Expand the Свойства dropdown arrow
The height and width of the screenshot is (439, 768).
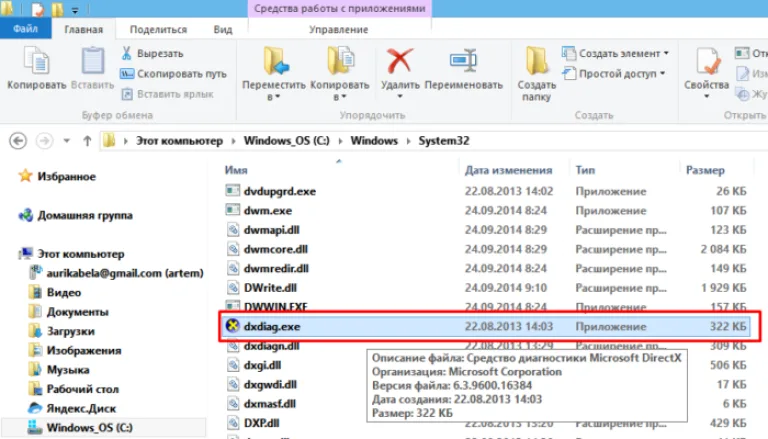pyautogui.click(x=706, y=97)
